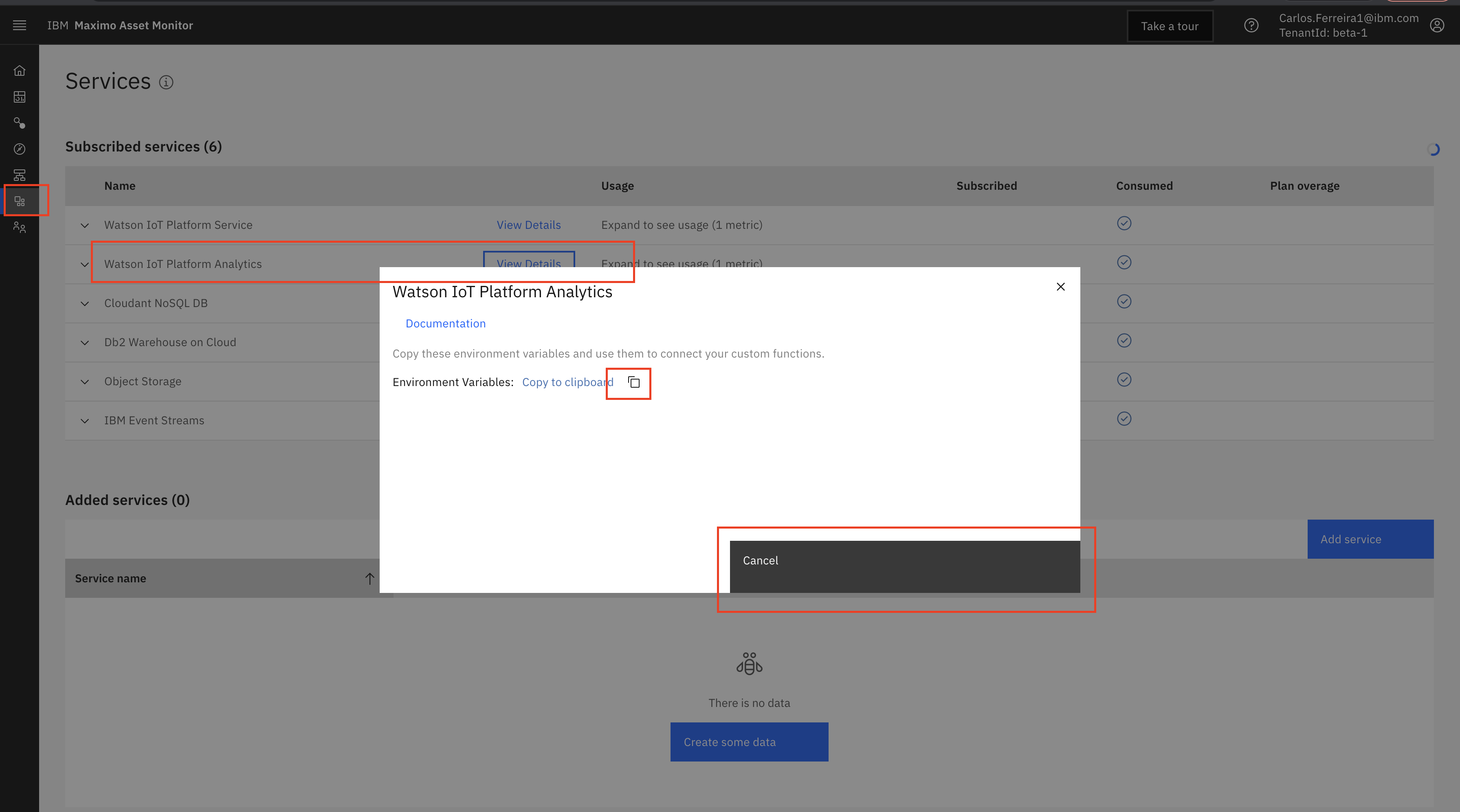Viewport: 1460px width, 812px height.
Task: Click the Consumed column header
Action: click(x=1144, y=186)
